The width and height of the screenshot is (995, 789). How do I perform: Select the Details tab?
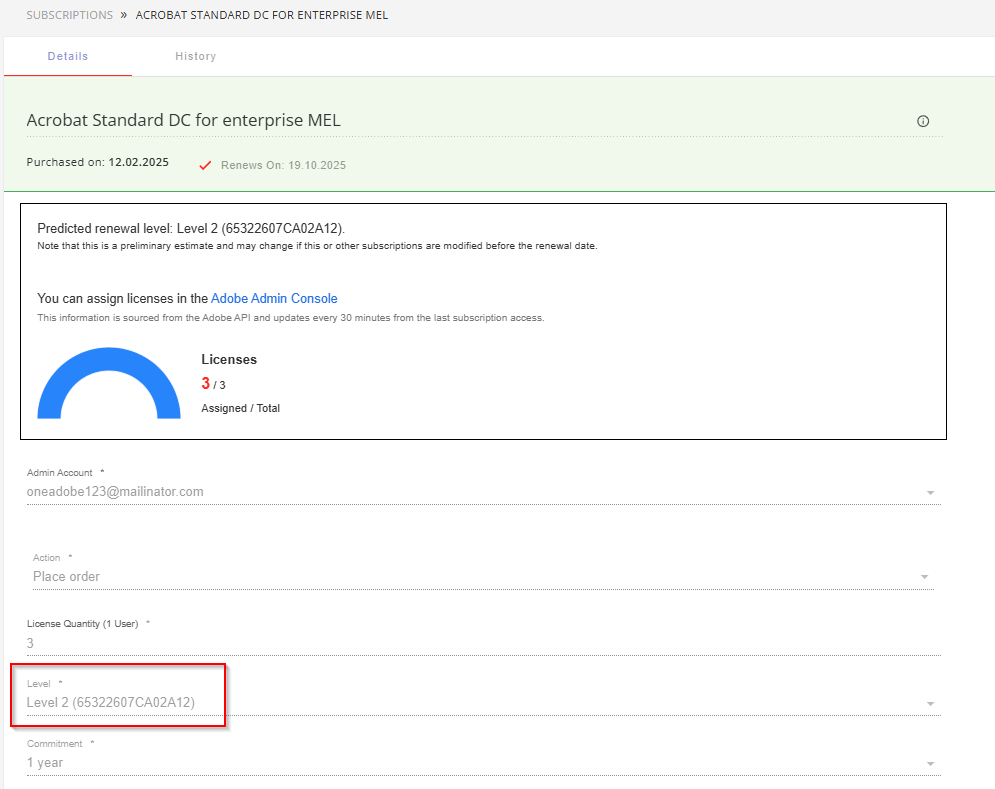pyautogui.click(x=68, y=56)
